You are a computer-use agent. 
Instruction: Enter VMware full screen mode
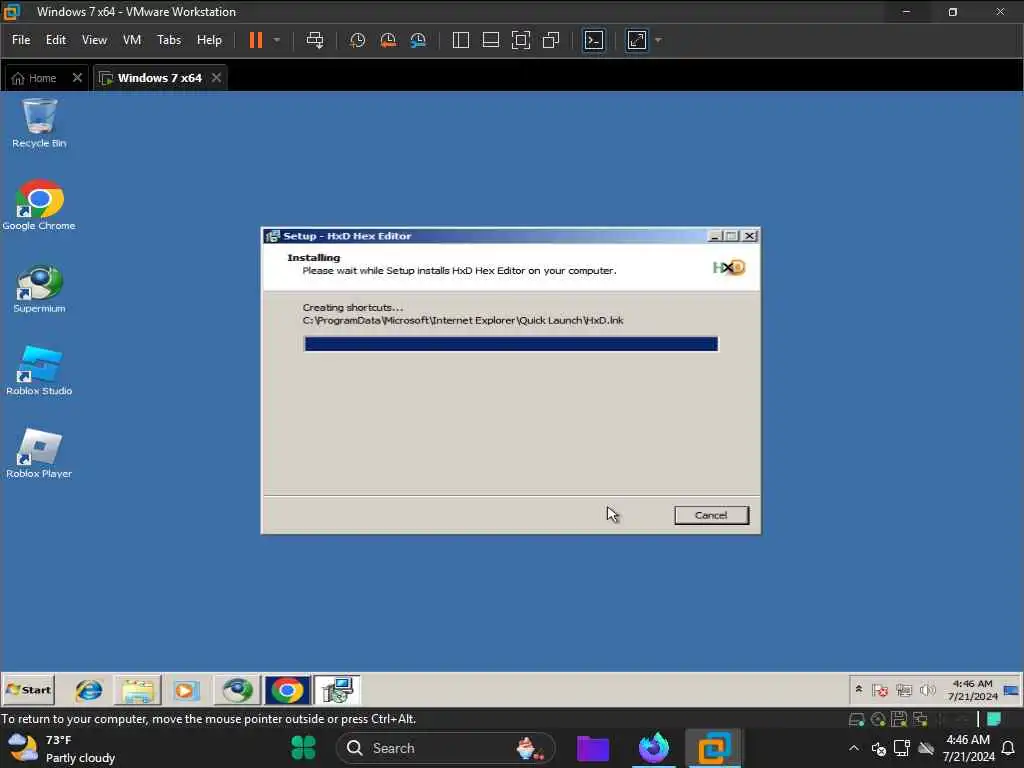[520, 40]
